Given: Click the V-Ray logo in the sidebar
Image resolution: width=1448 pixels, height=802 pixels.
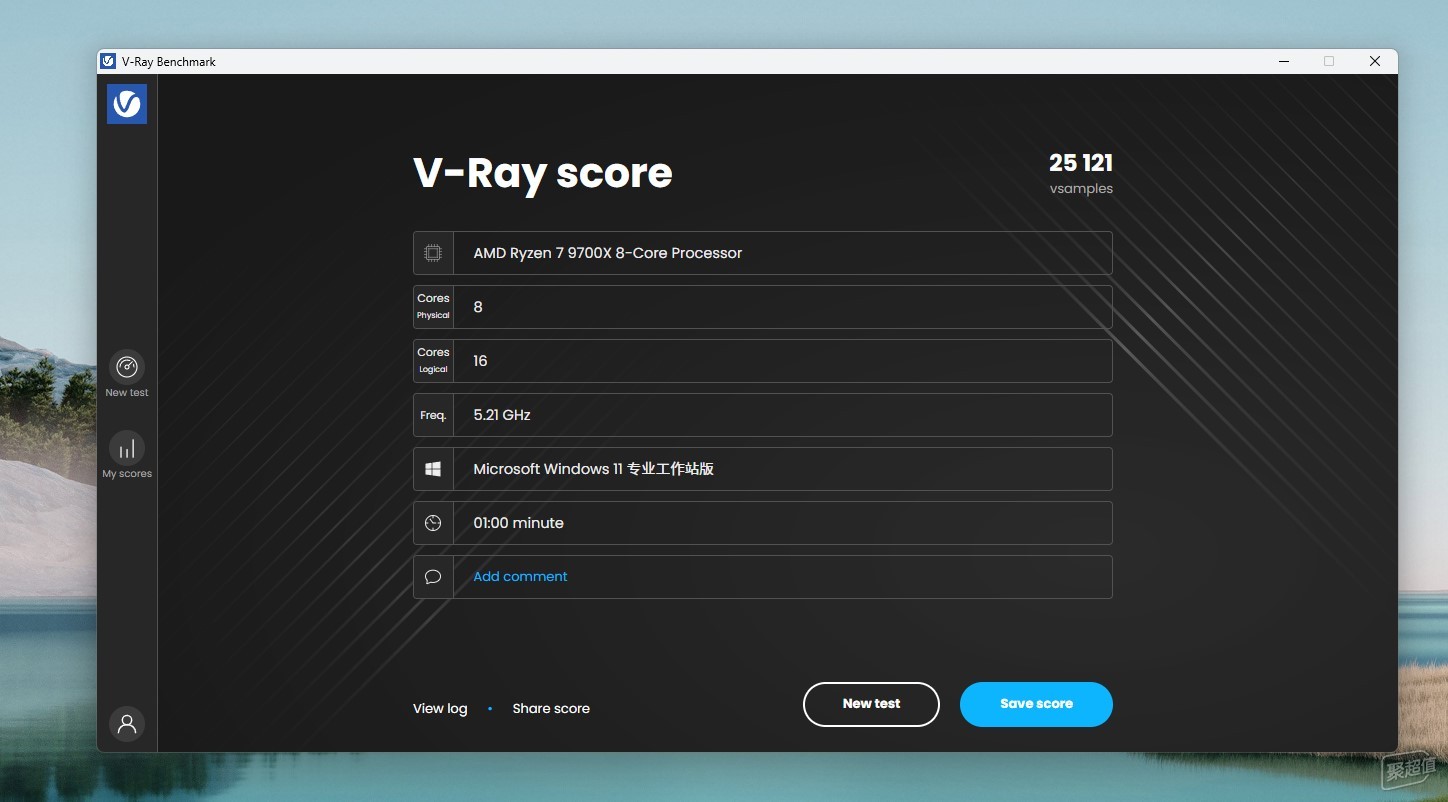Looking at the screenshot, I should [x=127, y=104].
